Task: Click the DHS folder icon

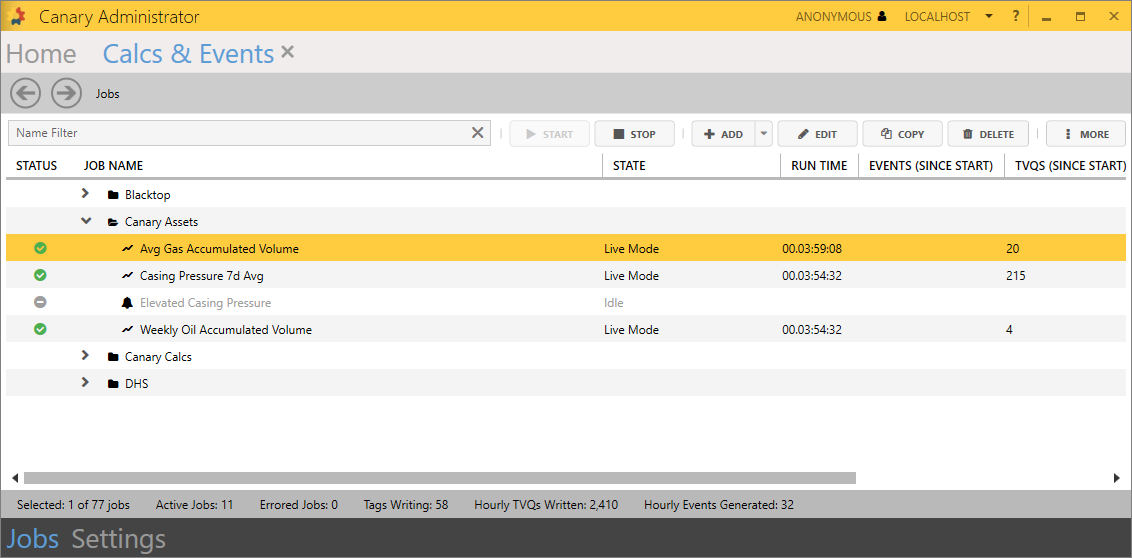Action: tap(113, 384)
